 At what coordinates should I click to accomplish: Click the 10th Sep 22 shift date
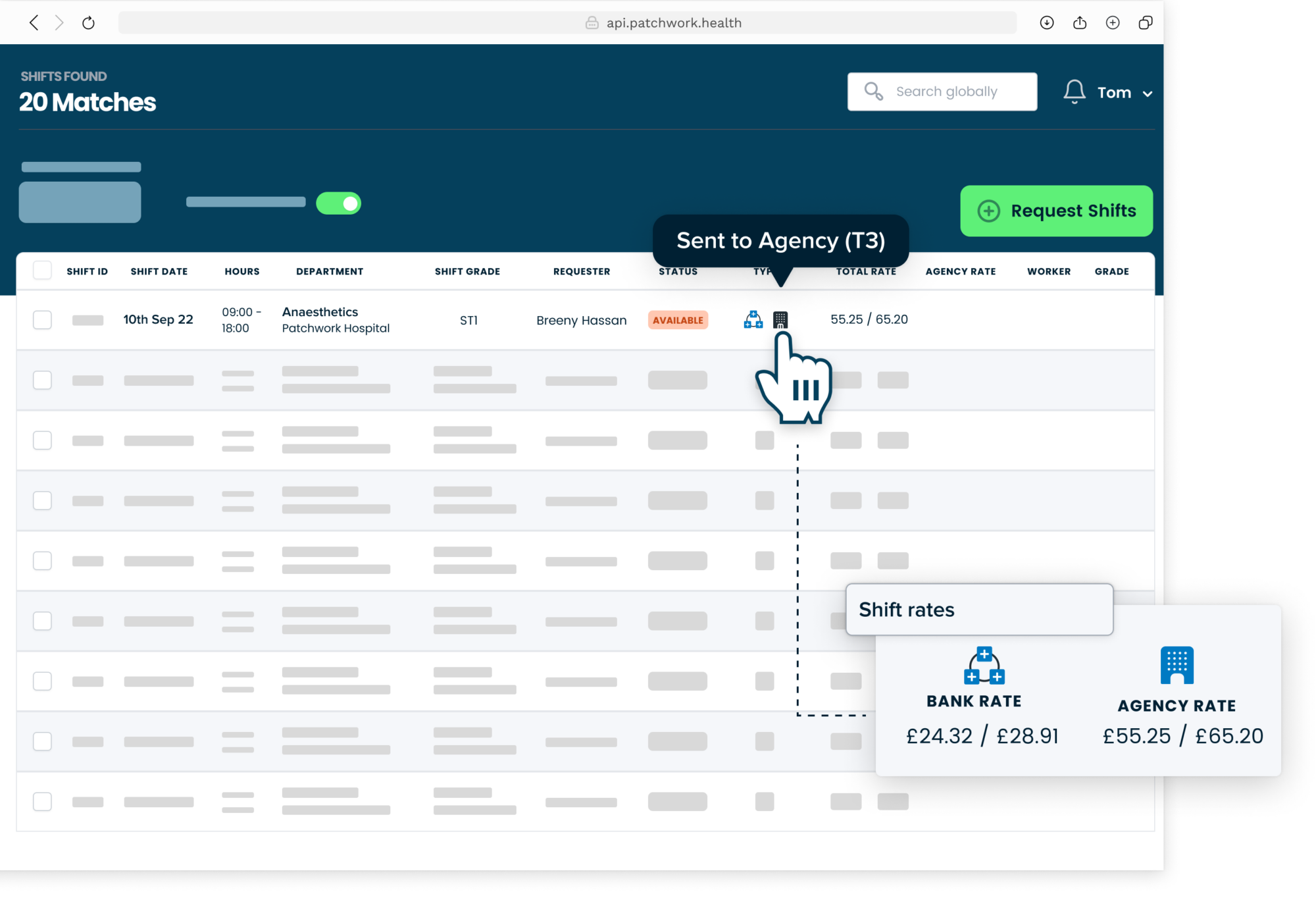coord(159,319)
